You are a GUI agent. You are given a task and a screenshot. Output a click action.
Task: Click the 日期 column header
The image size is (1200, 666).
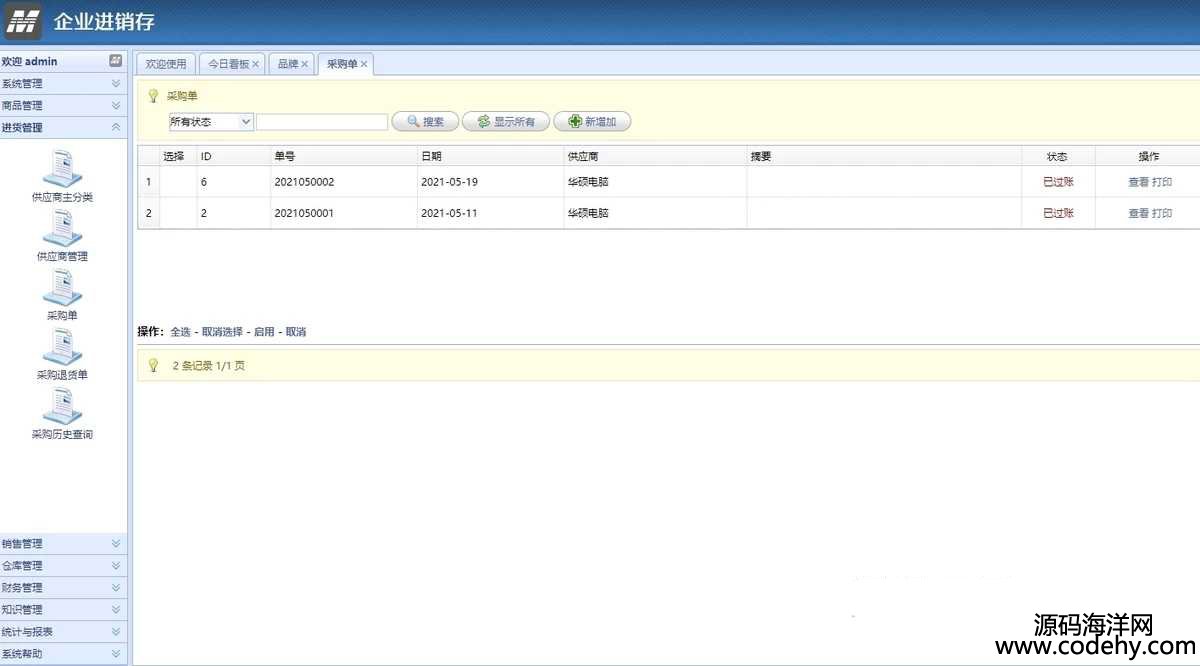(x=490, y=156)
